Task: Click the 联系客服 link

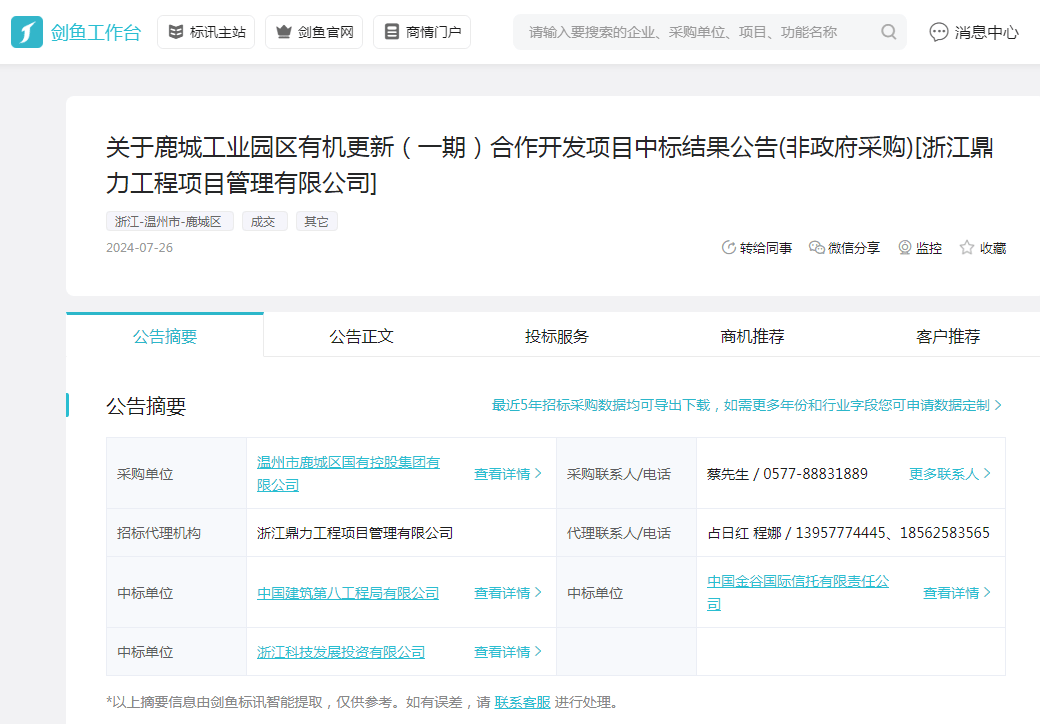Action: pos(523,702)
